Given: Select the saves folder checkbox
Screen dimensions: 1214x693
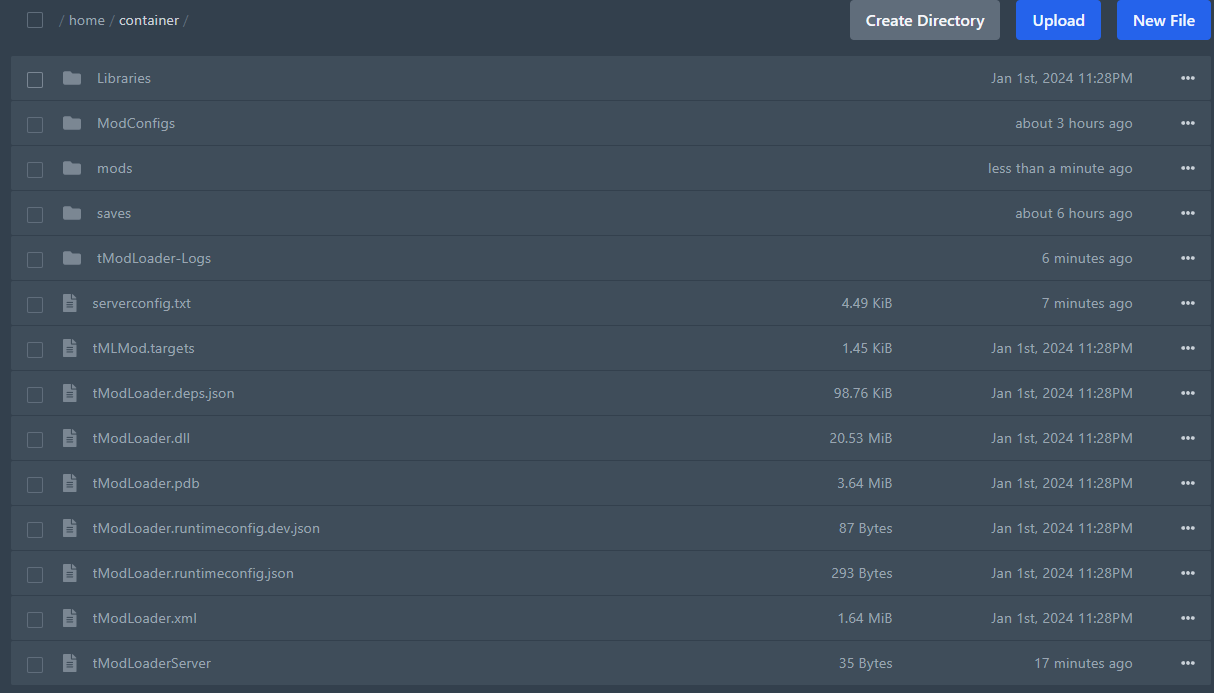Looking at the screenshot, I should (x=35, y=214).
